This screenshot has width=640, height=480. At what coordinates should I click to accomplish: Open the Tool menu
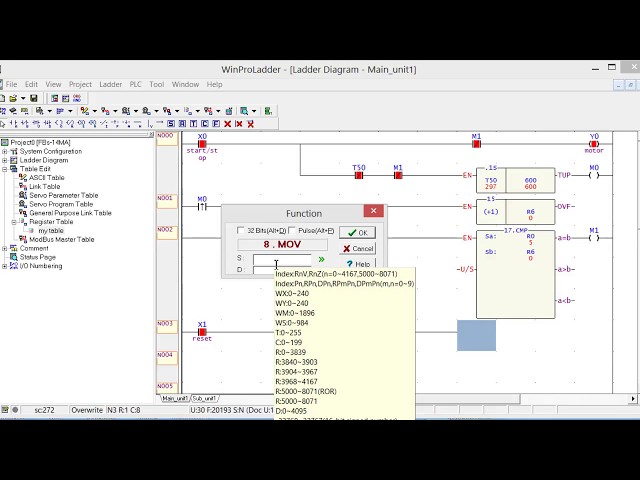point(157,84)
